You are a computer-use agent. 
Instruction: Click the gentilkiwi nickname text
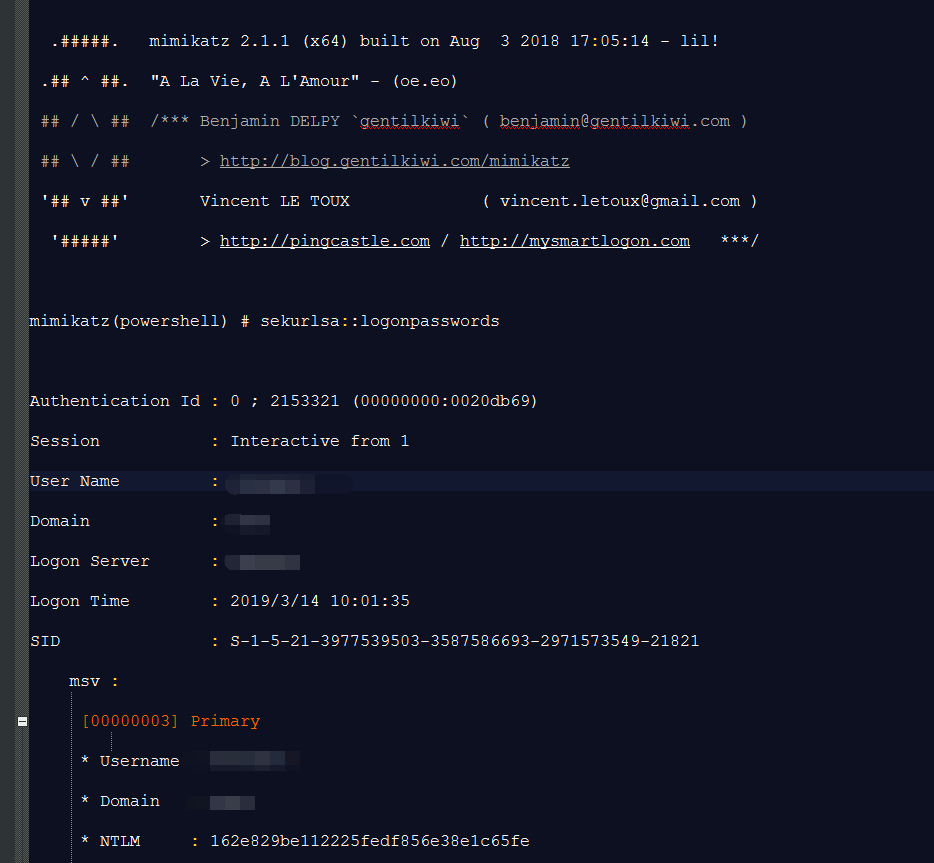(x=410, y=121)
